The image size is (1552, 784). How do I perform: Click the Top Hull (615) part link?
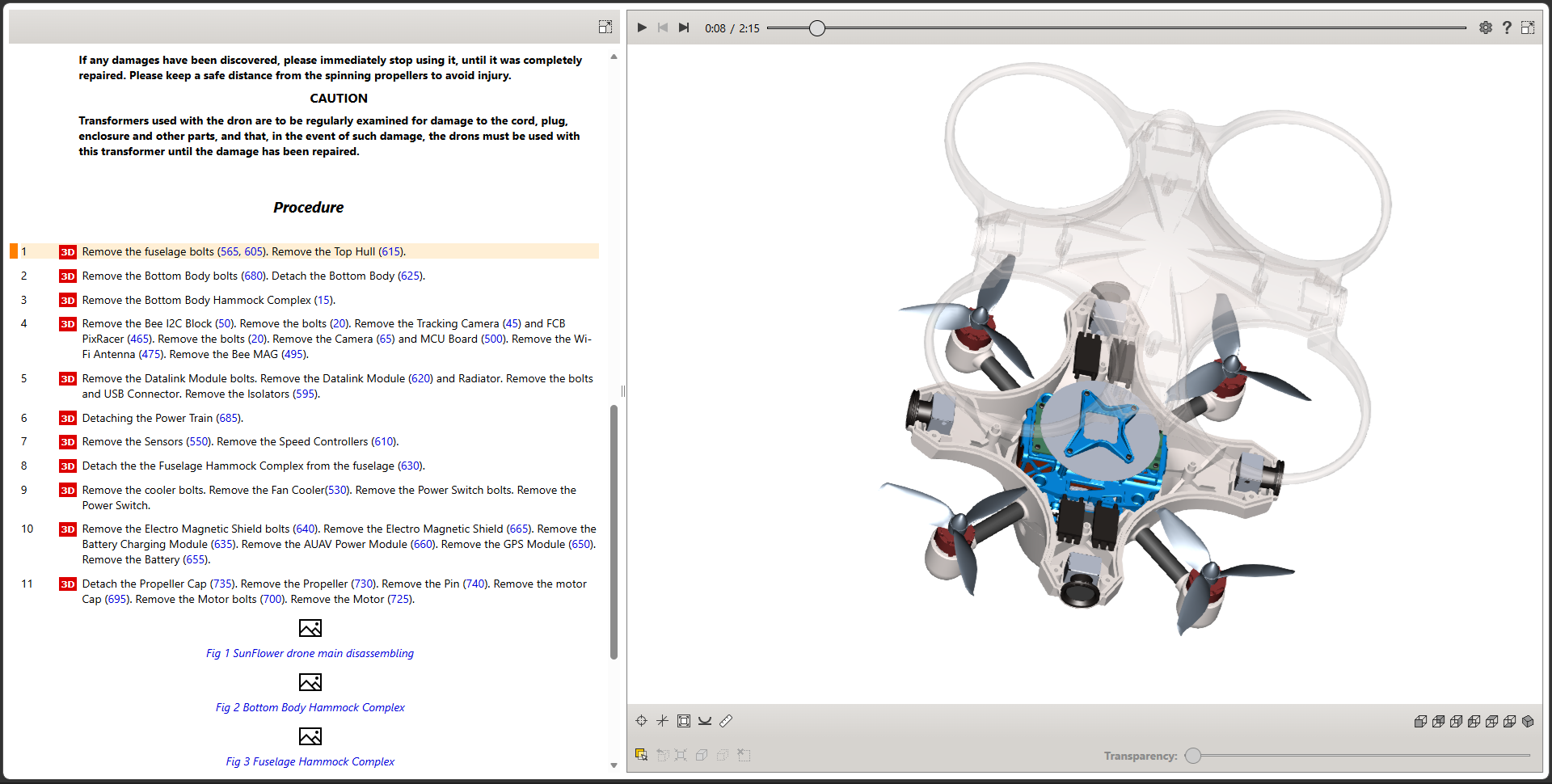391,252
